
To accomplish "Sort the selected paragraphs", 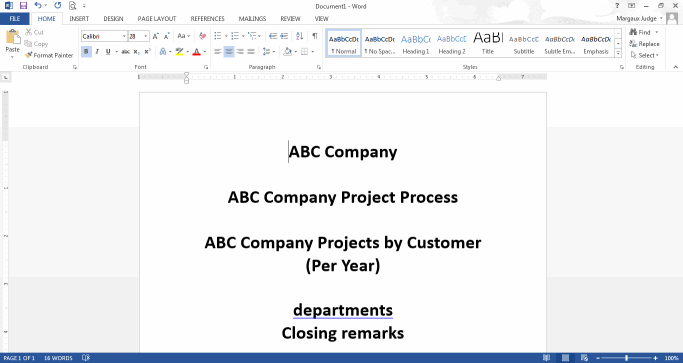I will (x=300, y=36).
